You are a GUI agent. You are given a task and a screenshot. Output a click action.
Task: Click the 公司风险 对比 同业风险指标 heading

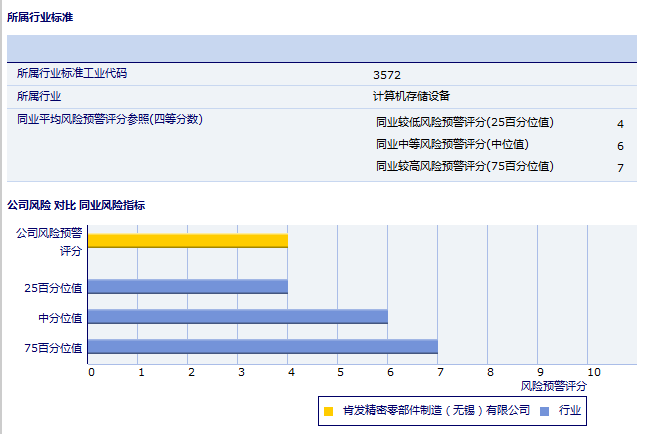click(x=76, y=205)
